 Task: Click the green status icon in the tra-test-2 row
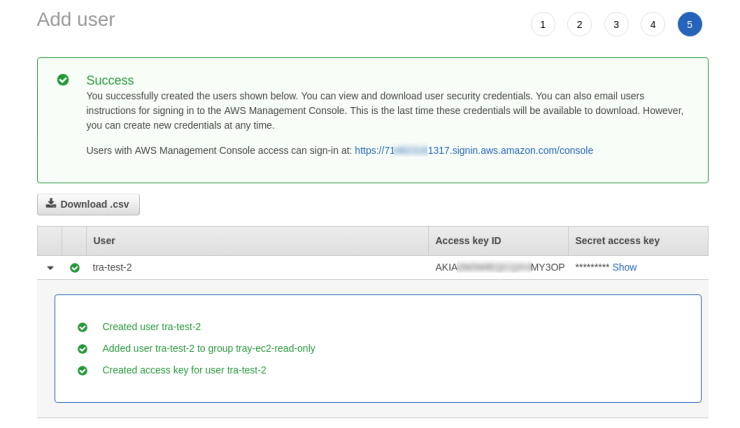(75, 268)
